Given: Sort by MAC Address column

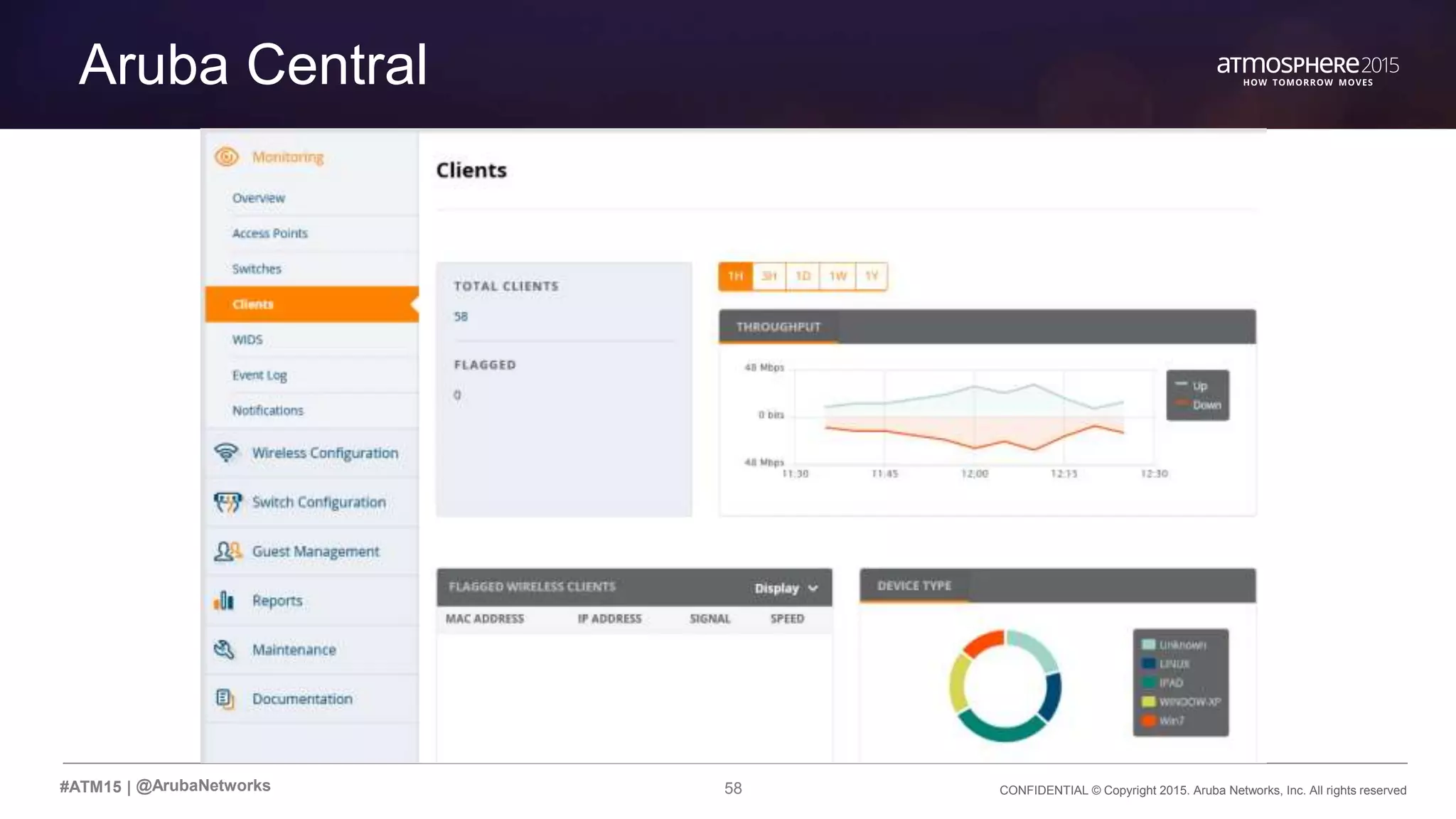Looking at the screenshot, I should point(485,619).
